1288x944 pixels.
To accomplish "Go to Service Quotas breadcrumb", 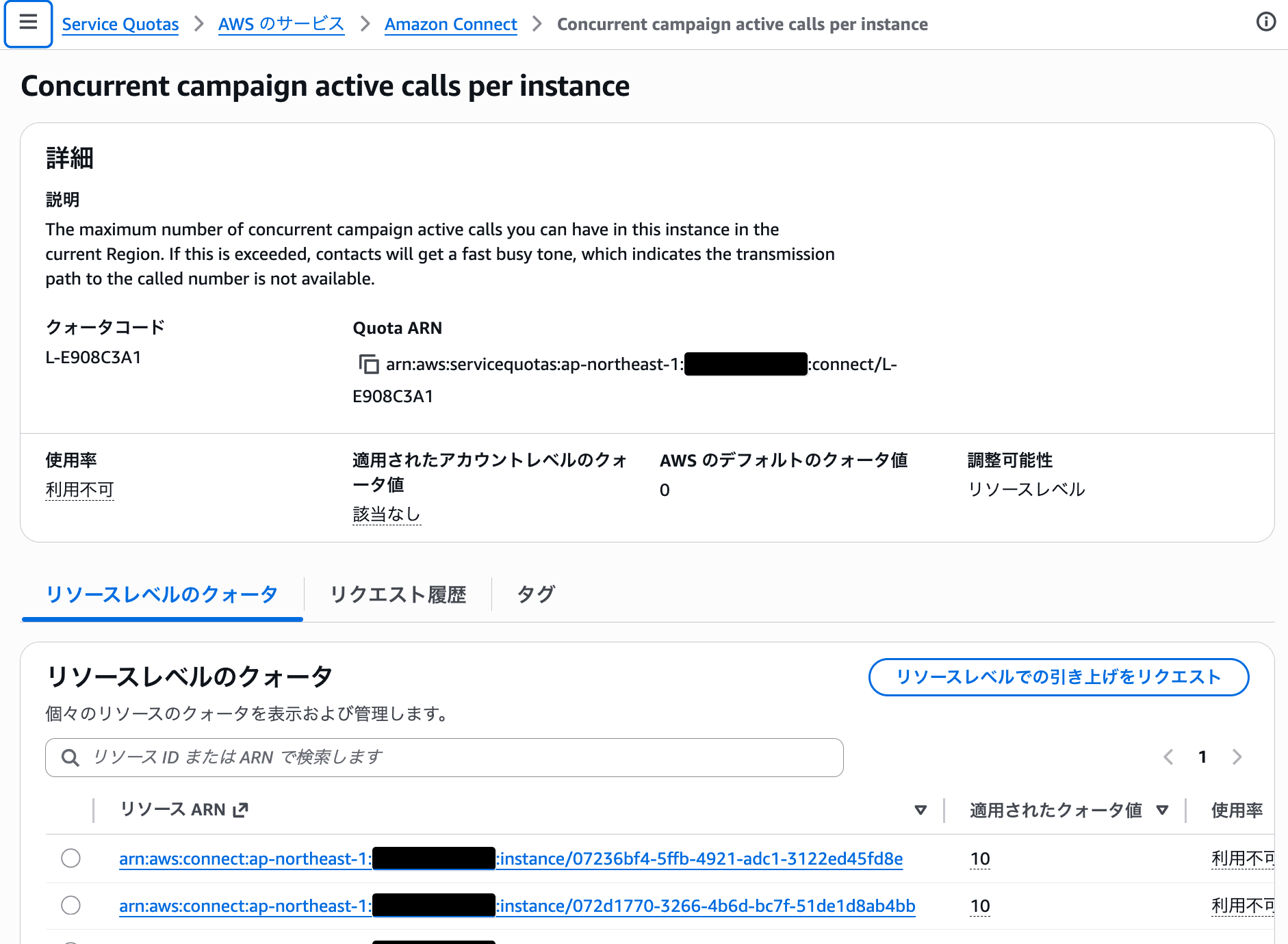I will tap(120, 24).
